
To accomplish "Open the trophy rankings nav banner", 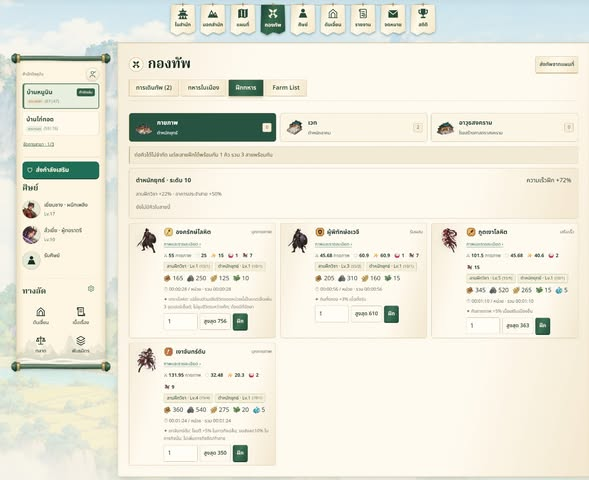I will [423, 19].
